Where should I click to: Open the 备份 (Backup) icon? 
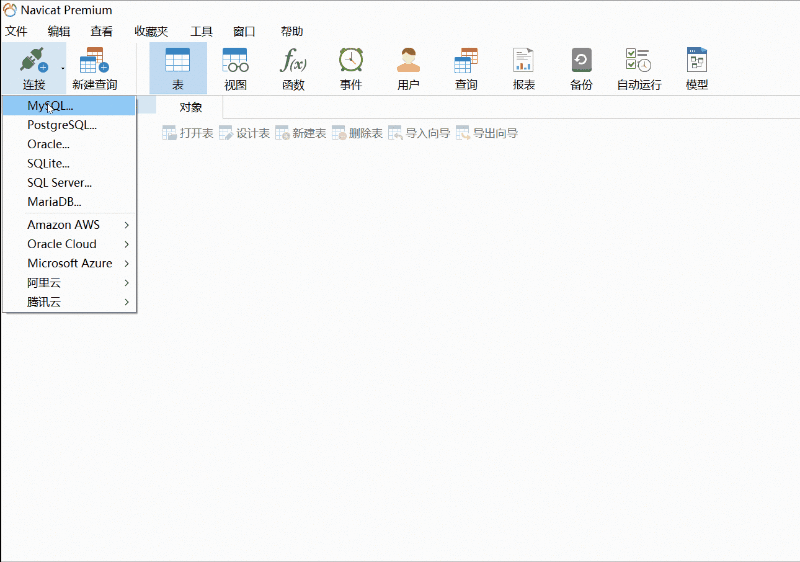click(x=581, y=60)
